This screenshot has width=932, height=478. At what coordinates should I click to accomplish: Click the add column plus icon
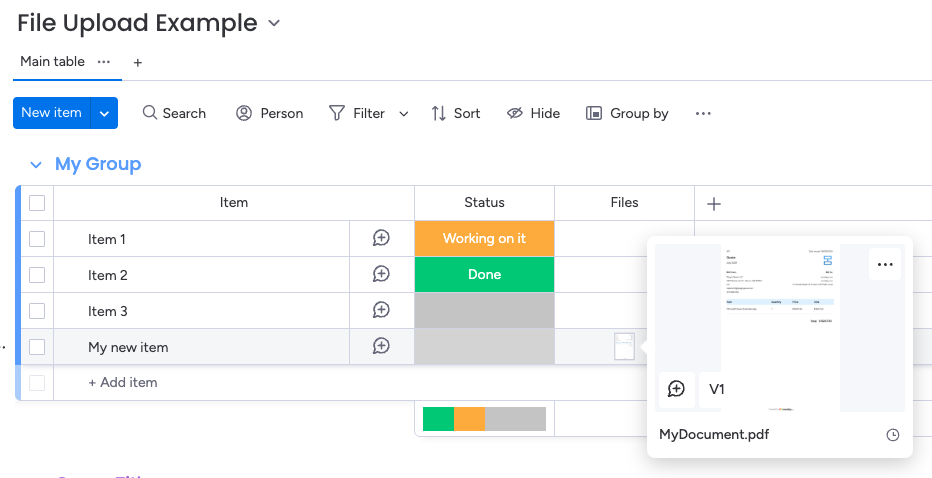(x=714, y=204)
